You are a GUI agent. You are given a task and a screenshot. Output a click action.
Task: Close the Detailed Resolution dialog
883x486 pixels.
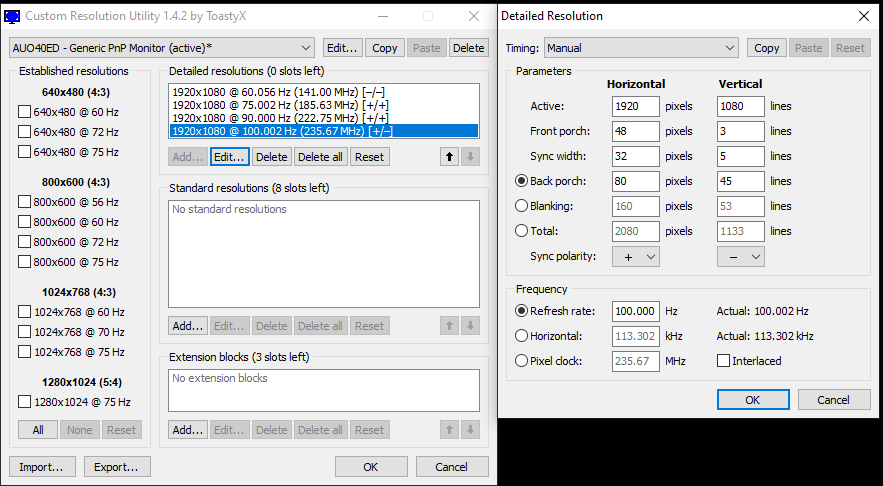point(863,16)
